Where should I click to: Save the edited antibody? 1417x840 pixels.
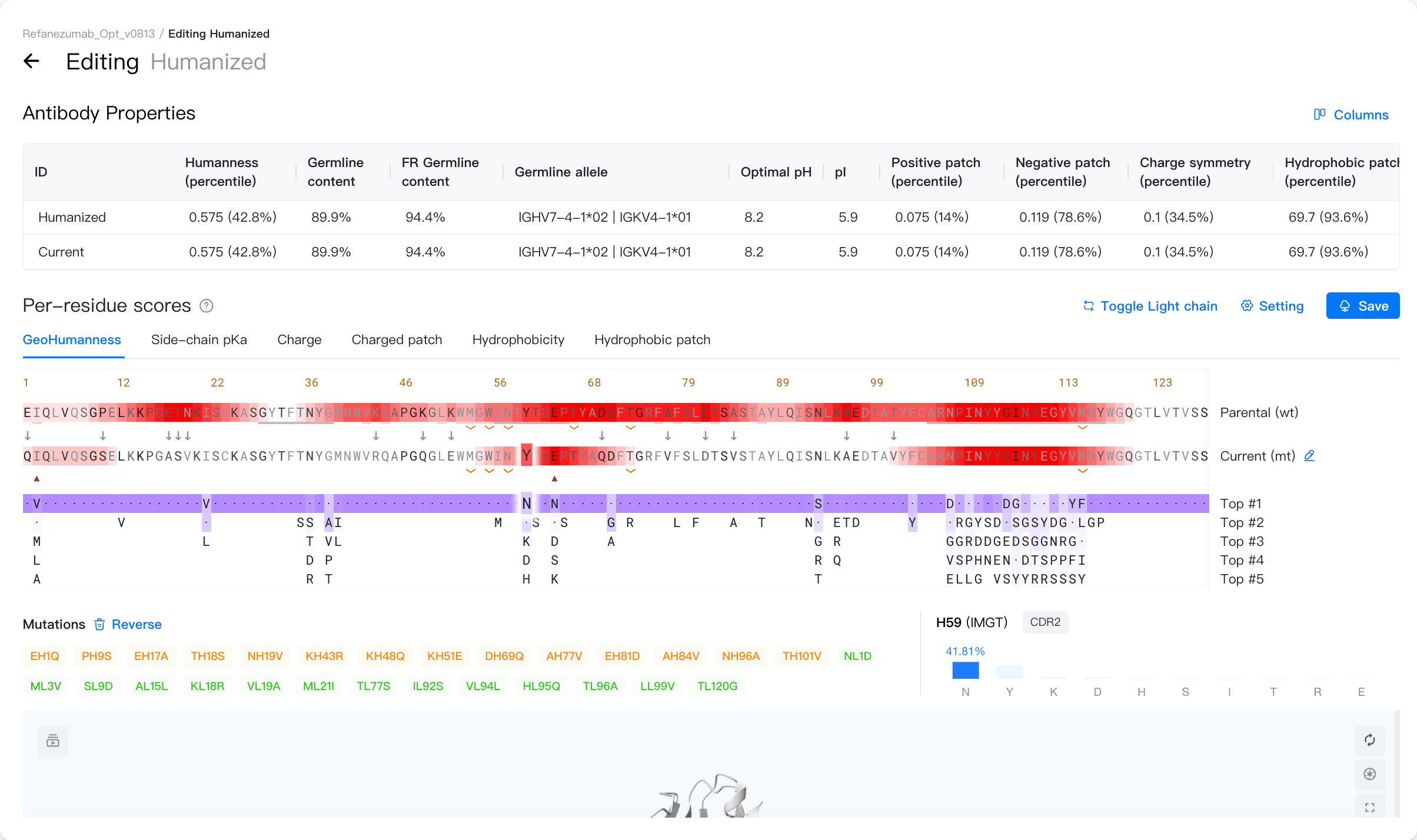[x=1363, y=306]
